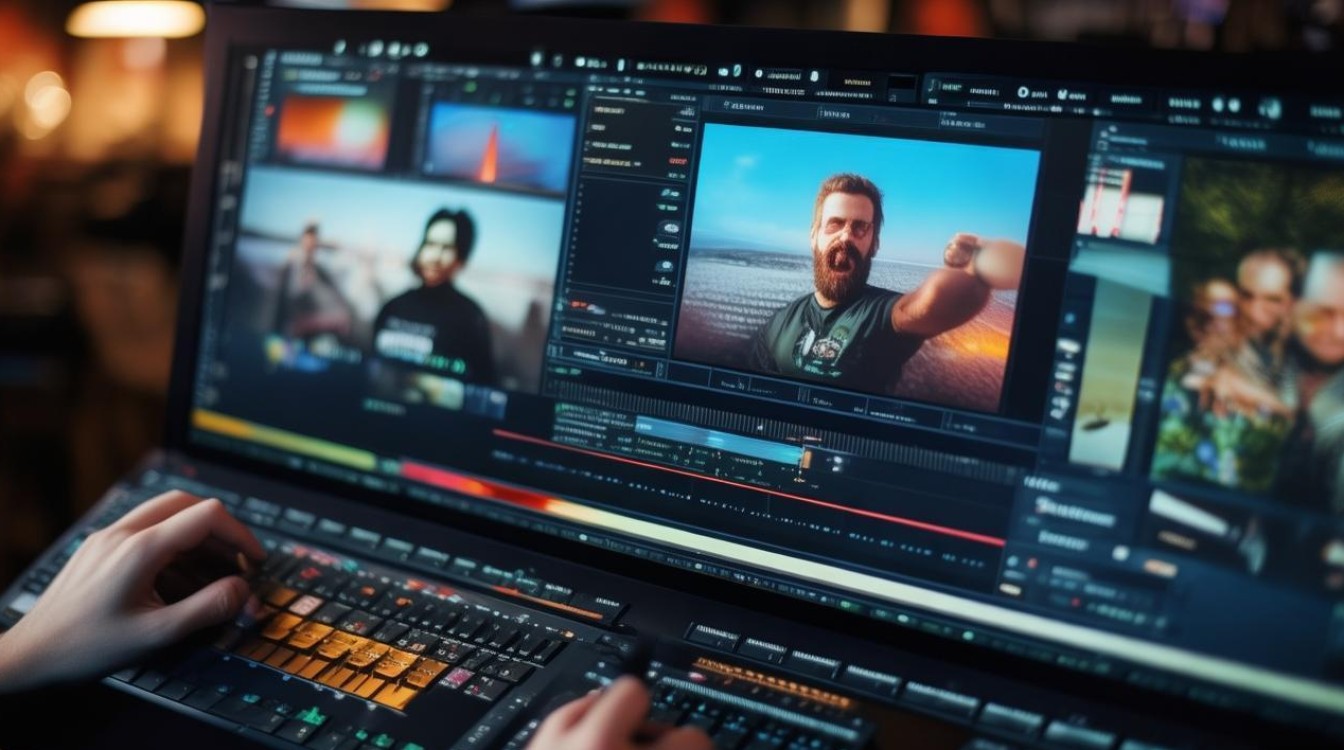Select the blue clip on the timeline
This screenshot has height=750, width=1344.
click(x=718, y=441)
